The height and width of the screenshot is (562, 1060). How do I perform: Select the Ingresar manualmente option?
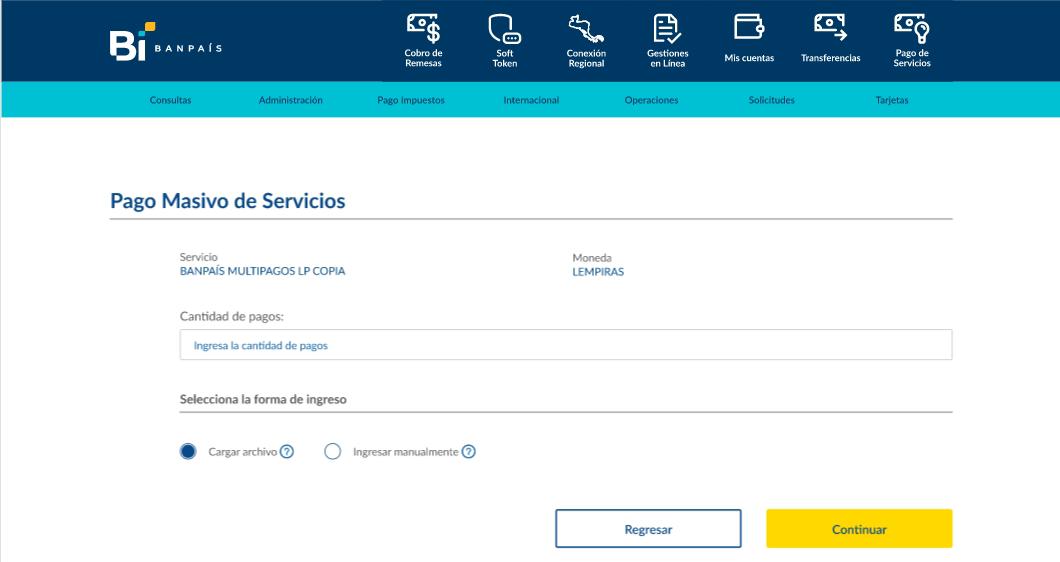pyautogui.click(x=333, y=452)
